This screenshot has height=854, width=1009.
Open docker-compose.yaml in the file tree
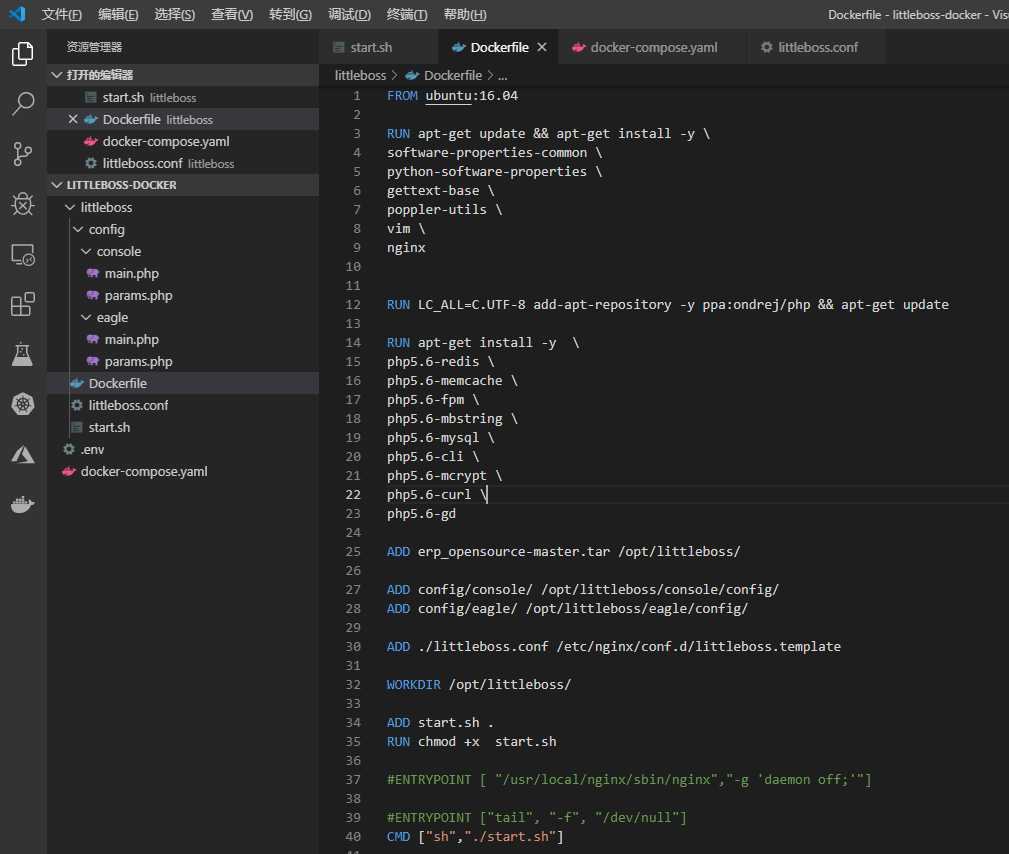[183, 471]
